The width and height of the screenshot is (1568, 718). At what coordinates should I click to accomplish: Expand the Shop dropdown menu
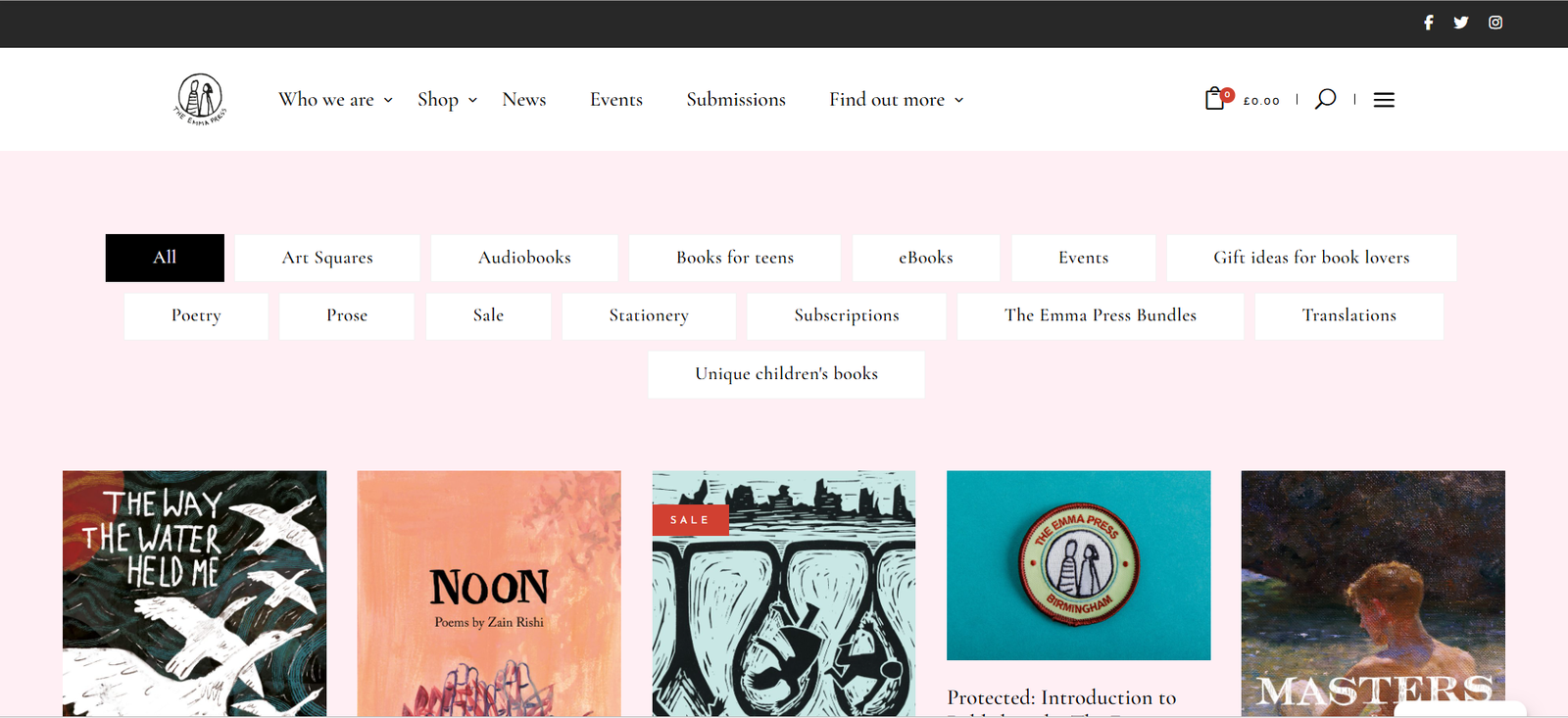[447, 100]
